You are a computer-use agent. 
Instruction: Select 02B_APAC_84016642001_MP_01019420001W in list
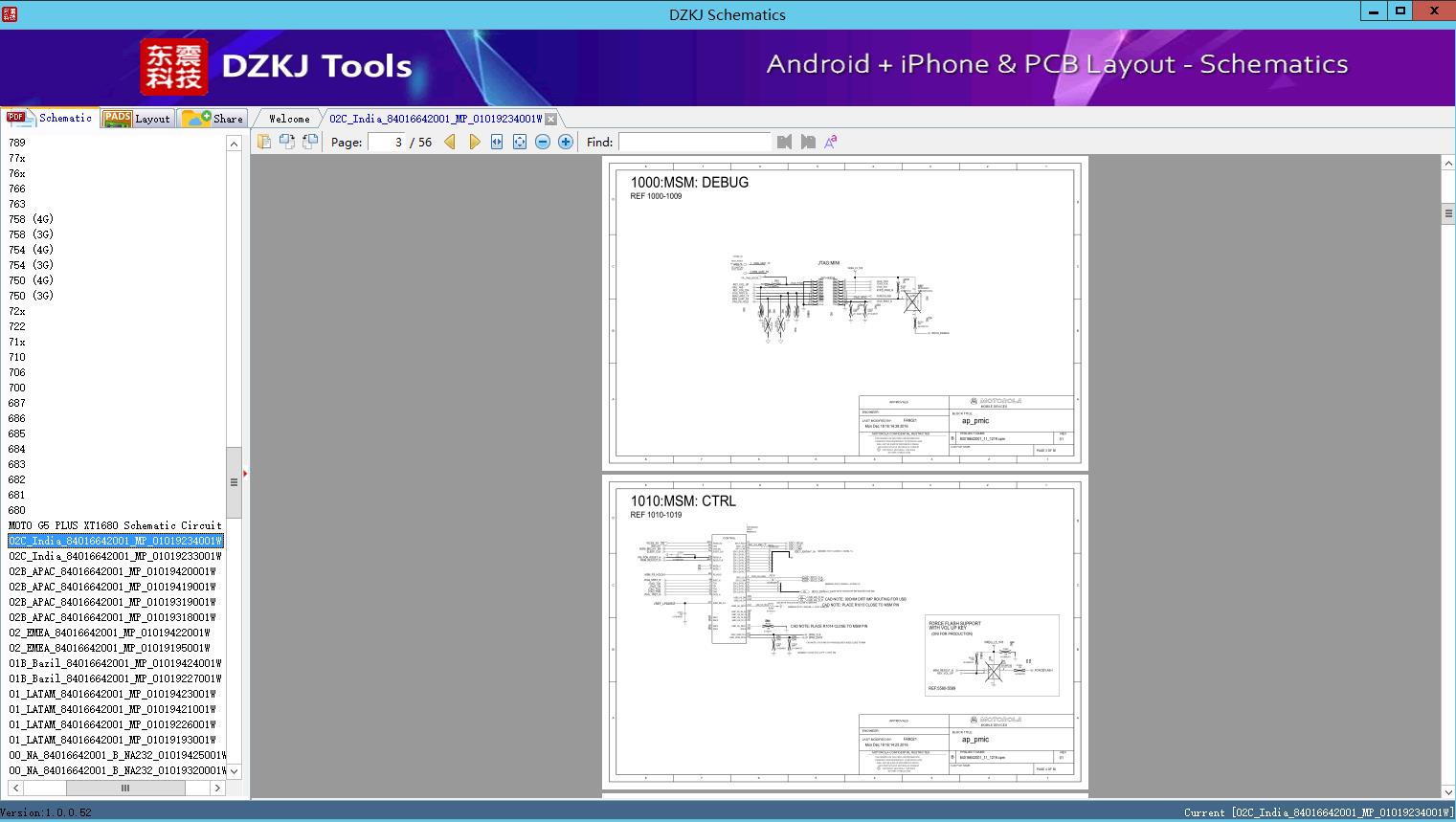pos(113,571)
